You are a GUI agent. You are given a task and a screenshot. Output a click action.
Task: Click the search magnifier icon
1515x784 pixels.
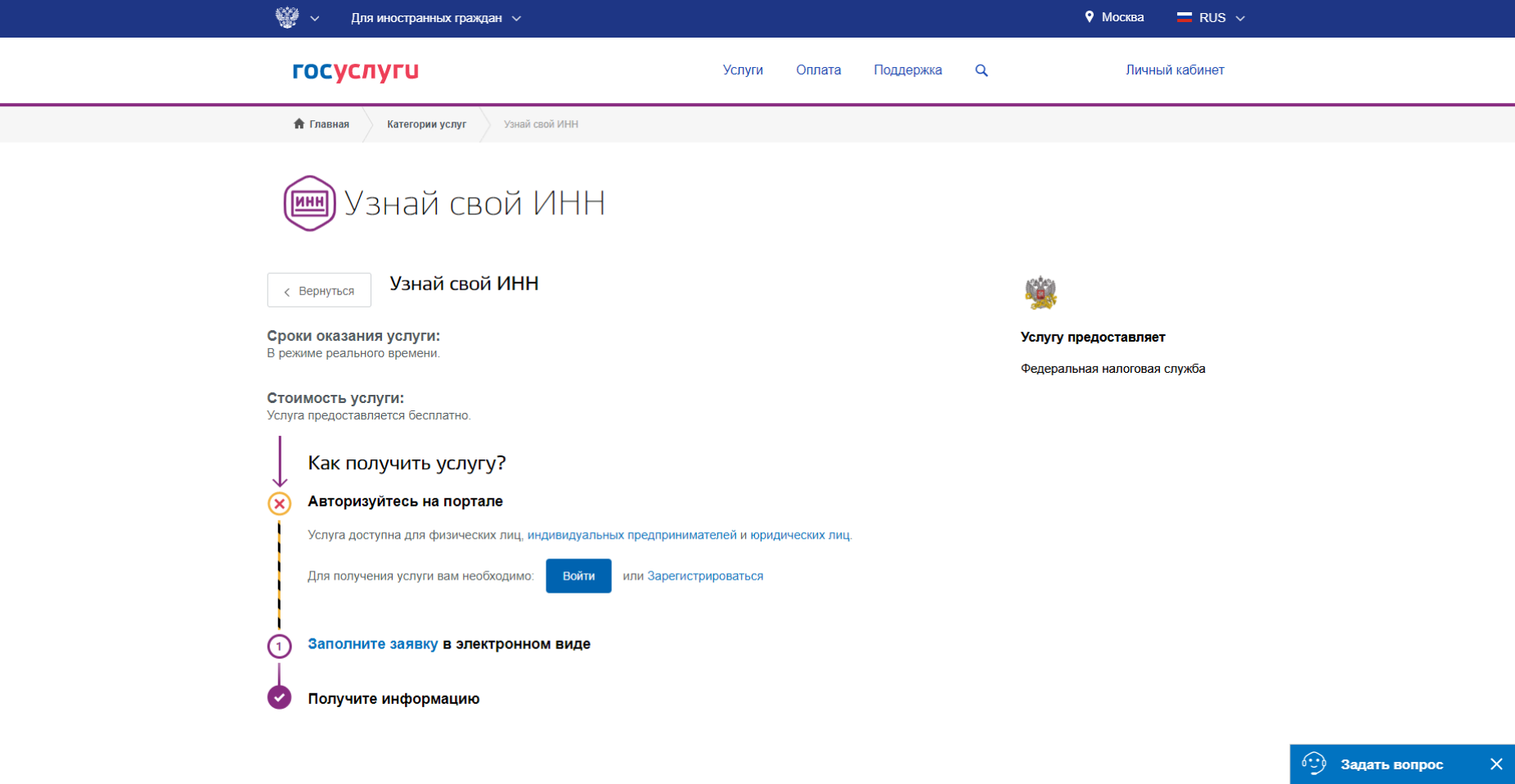coord(982,70)
